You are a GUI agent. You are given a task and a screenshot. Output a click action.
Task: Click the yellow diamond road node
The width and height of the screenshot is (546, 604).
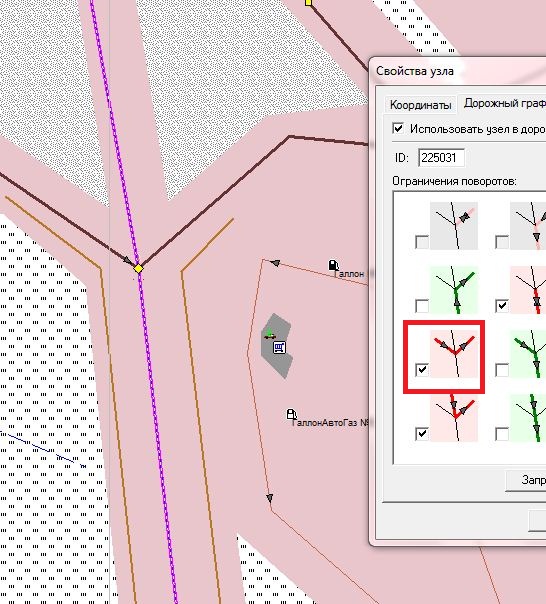pyautogui.click(x=138, y=268)
